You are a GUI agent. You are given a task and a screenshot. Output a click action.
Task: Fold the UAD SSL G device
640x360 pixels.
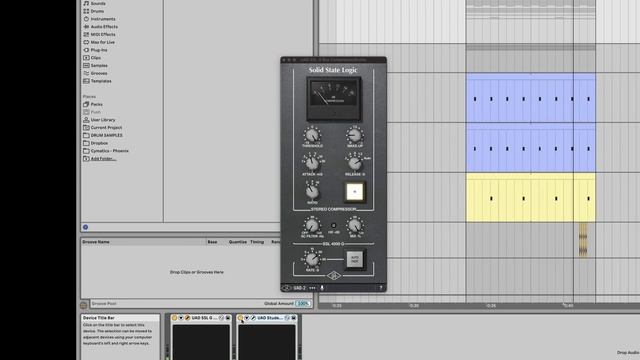(x=181, y=318)
